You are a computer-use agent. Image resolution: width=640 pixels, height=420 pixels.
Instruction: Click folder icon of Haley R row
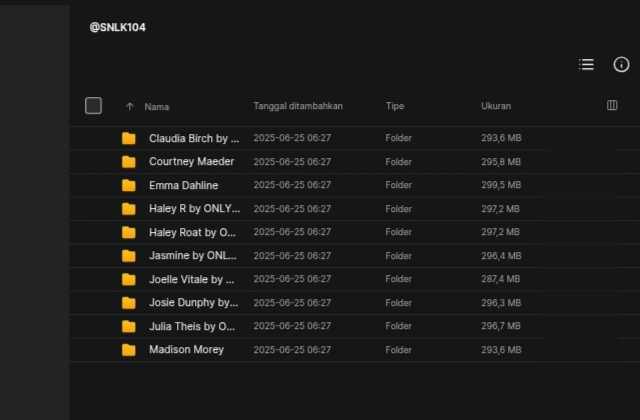click(129, 209)
